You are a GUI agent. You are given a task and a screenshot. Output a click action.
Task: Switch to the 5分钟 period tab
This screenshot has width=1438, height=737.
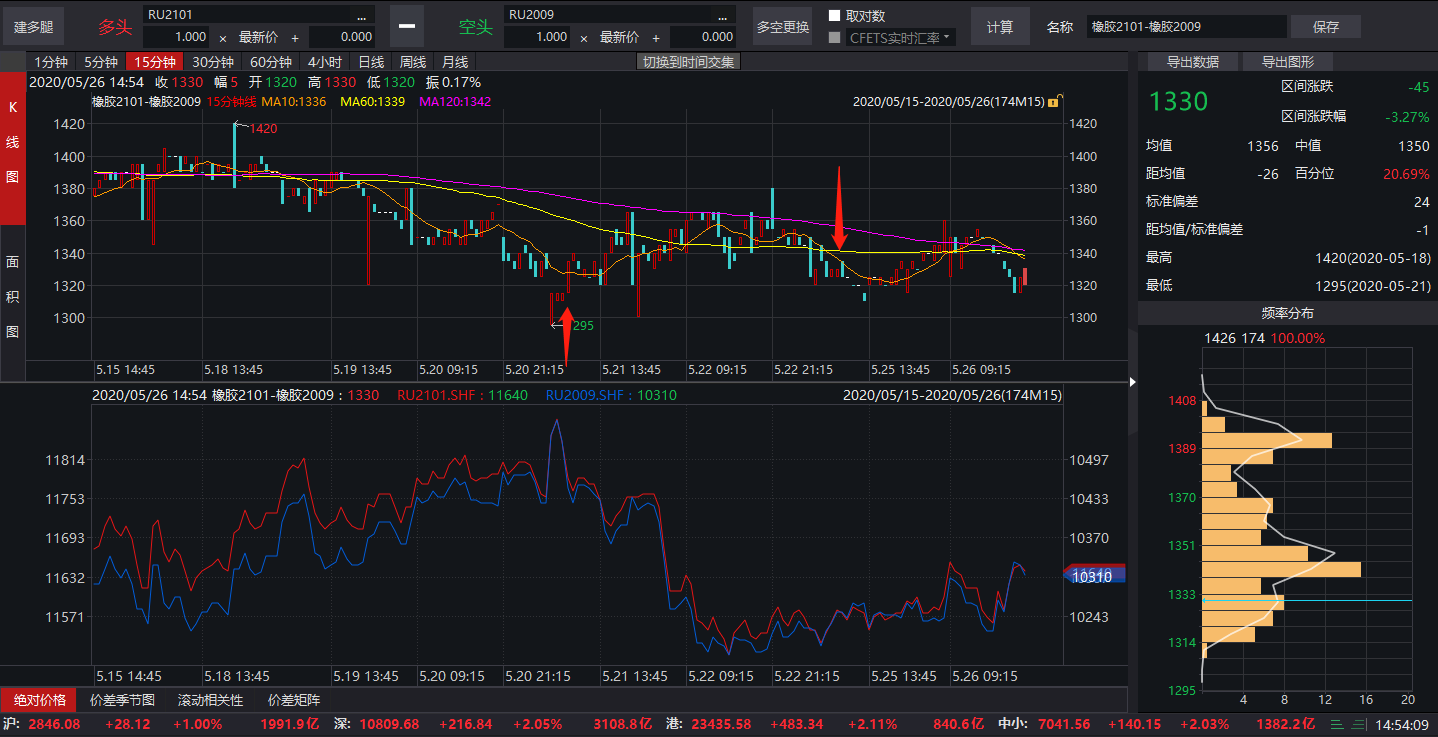tap(100, 61)
